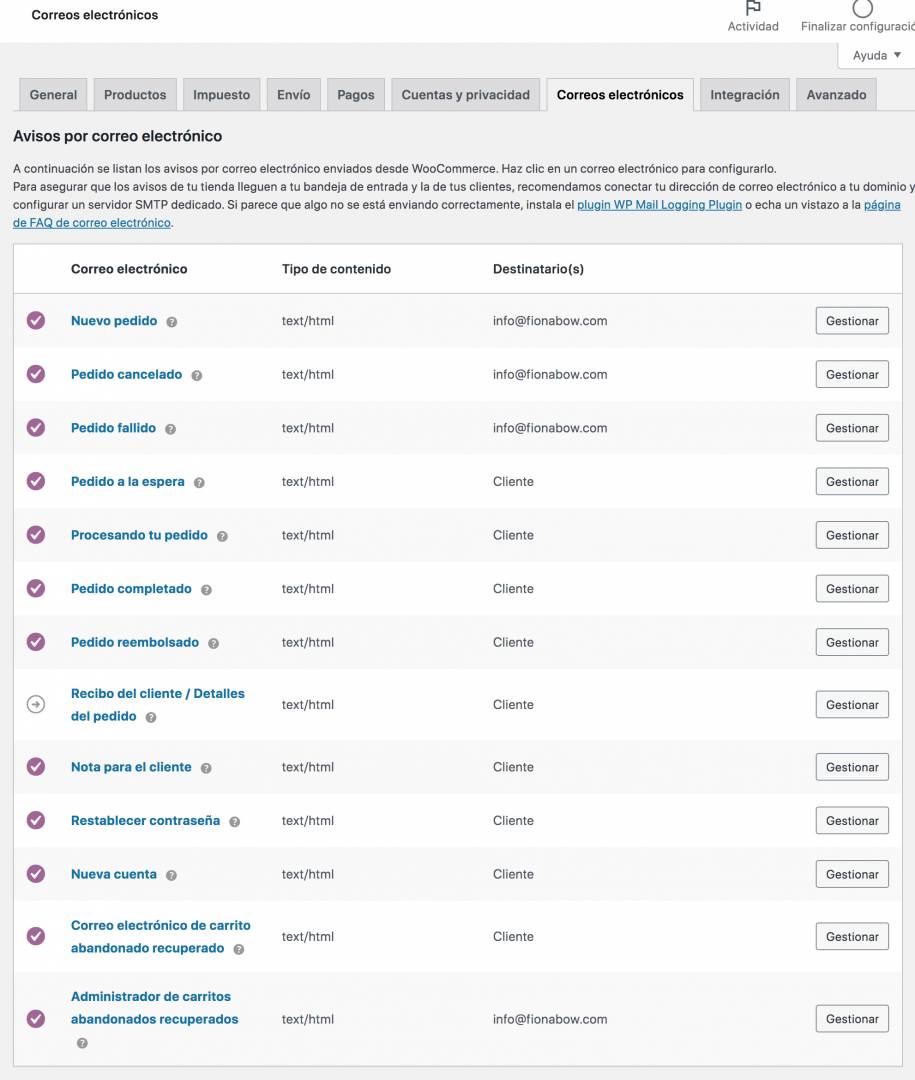Toggle enabled status of Nota para el cliente
915x1080 pixels.
(36, 767)
